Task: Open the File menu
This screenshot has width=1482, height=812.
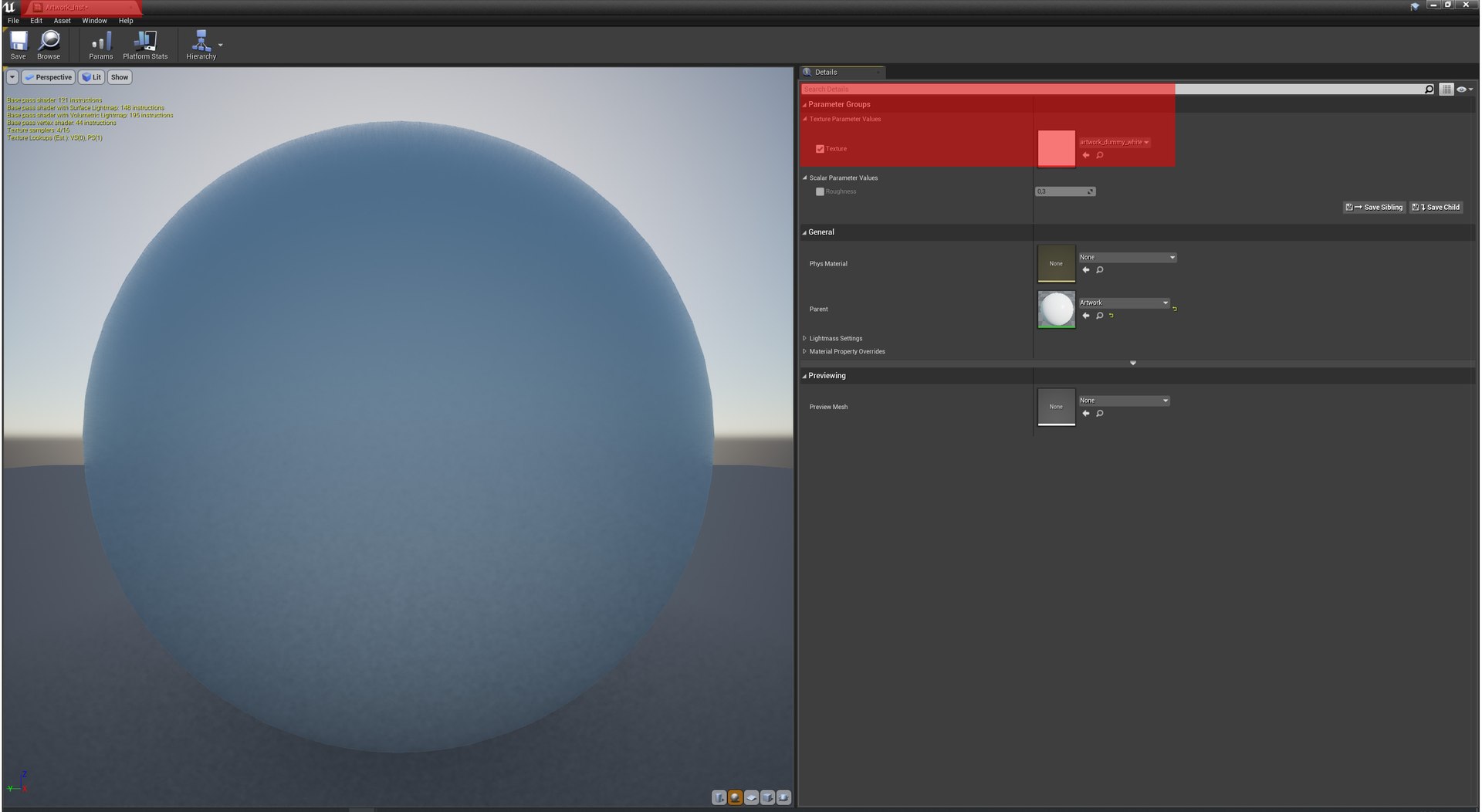Action: 13,21
